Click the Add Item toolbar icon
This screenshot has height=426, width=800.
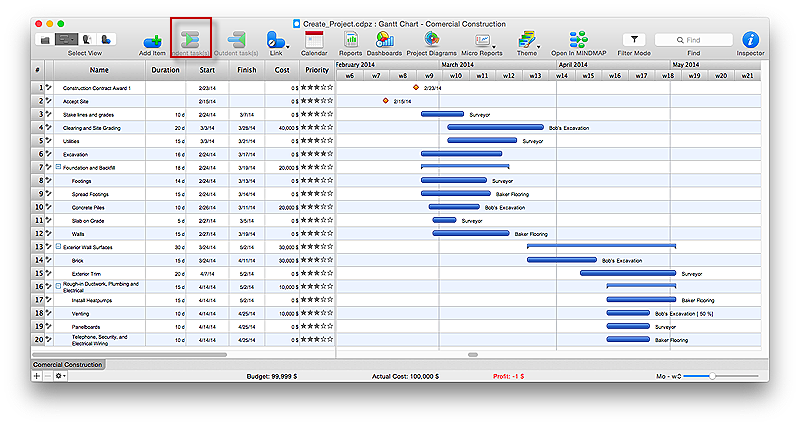point(152,39)
